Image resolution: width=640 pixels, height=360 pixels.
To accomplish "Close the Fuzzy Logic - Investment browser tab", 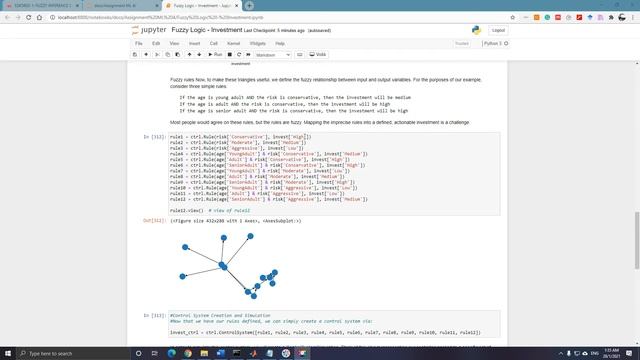I will (x=236, y=6).
